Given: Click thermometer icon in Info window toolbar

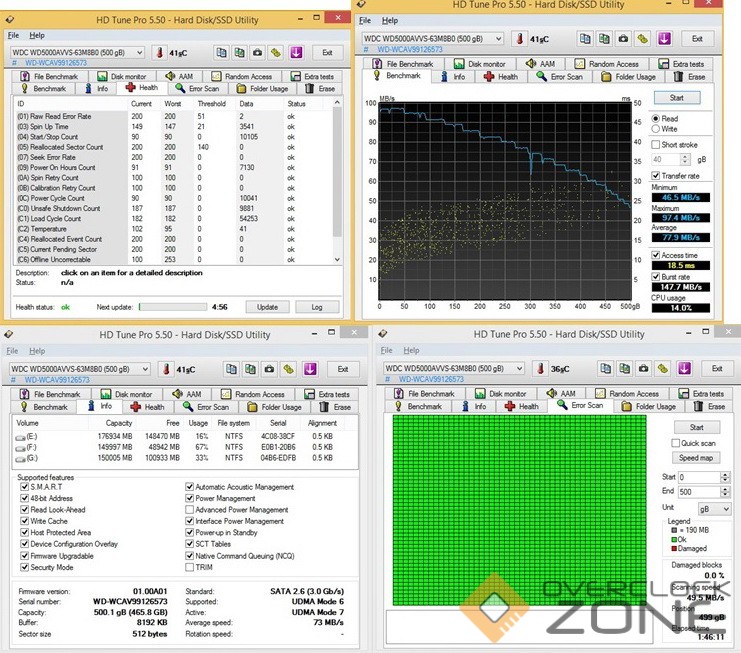Looking at the screenshot, I should coord(166,369).
